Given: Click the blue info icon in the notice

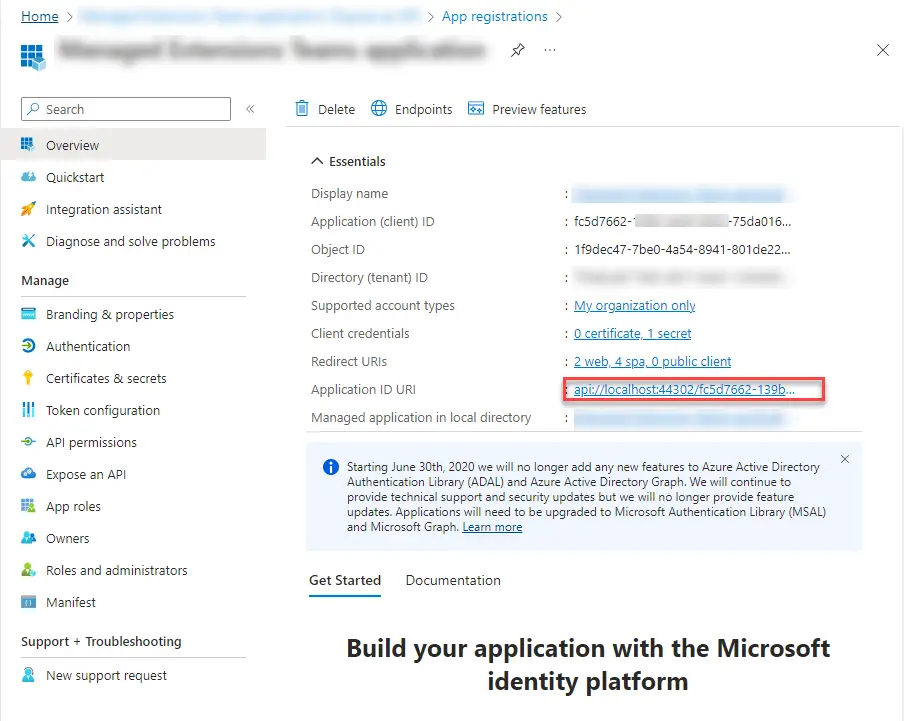Looking at the screenshot, I should tap(331, 467).
